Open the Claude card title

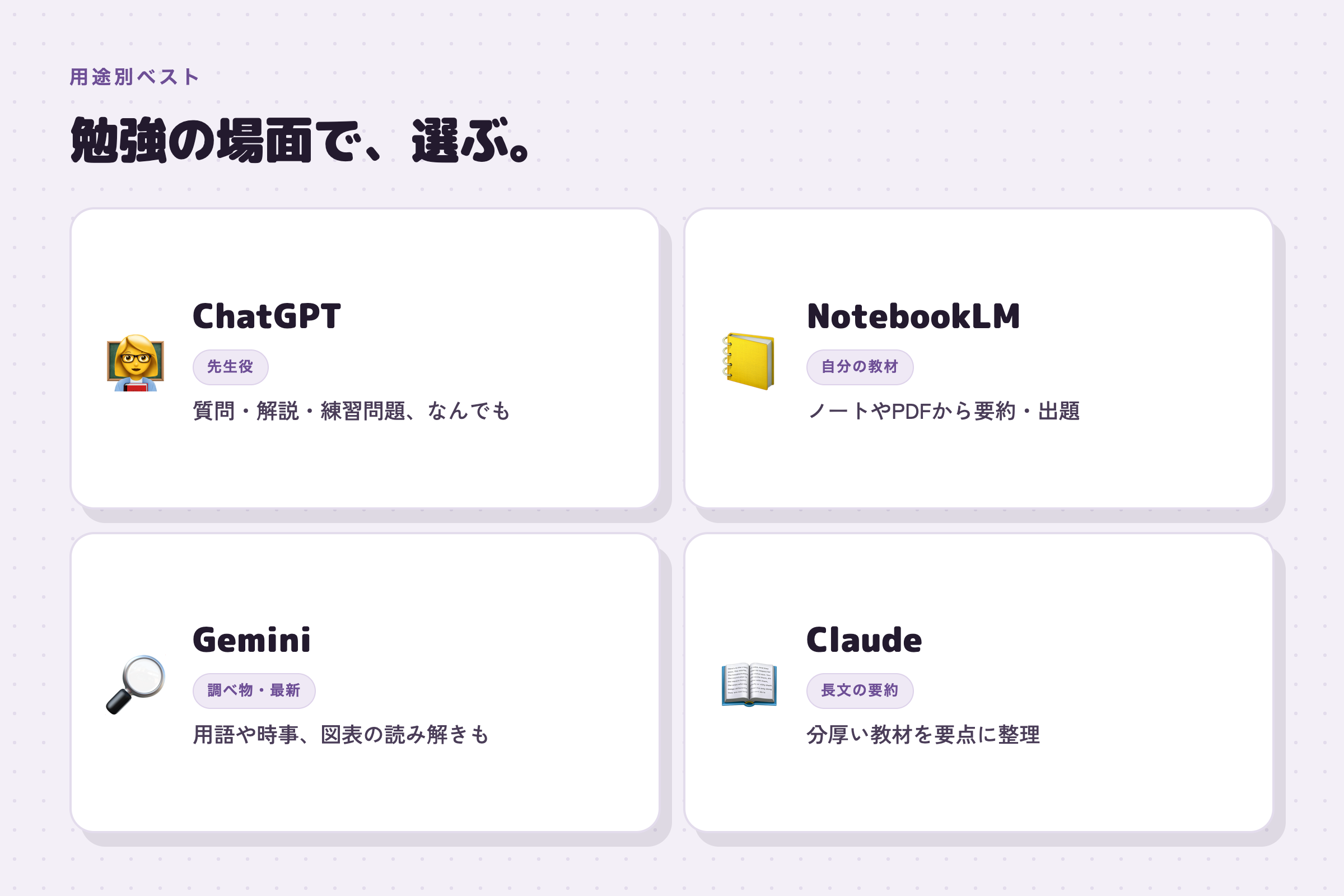pyautogui.click(x=864, y=640)
